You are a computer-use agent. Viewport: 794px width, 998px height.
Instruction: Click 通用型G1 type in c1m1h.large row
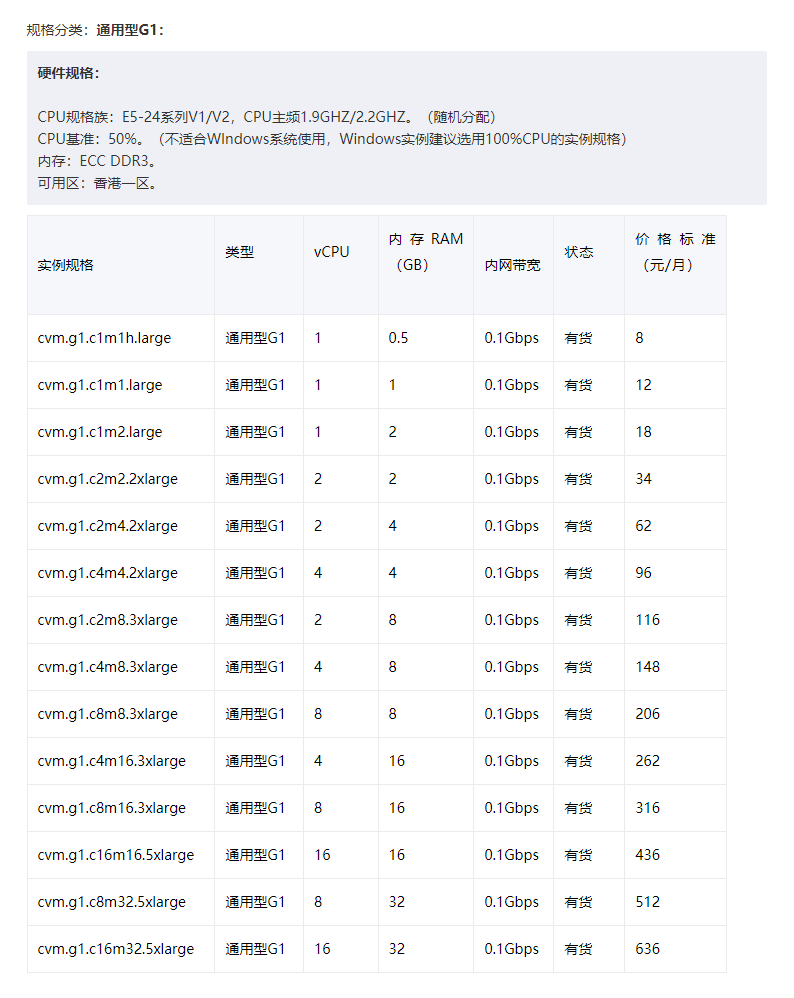point(255,338)
